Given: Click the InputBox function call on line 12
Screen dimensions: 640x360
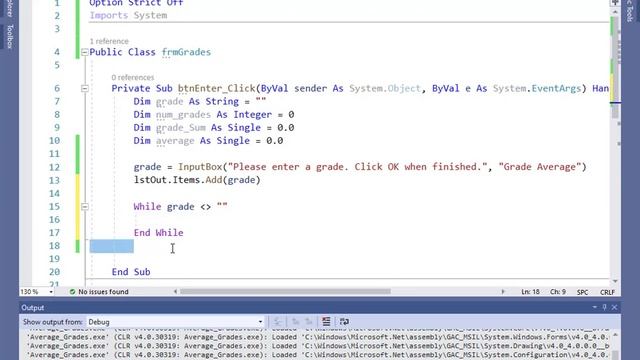Looking at the screenshot, I should click(x=200, y=167).
